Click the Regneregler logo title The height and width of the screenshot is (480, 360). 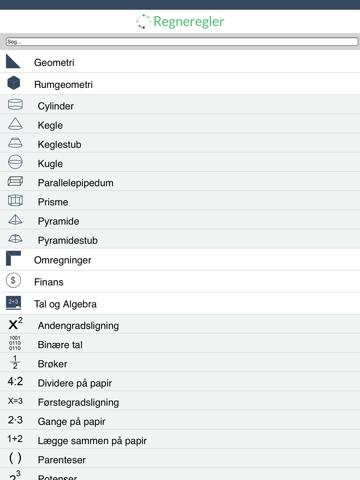pos(180,21)
